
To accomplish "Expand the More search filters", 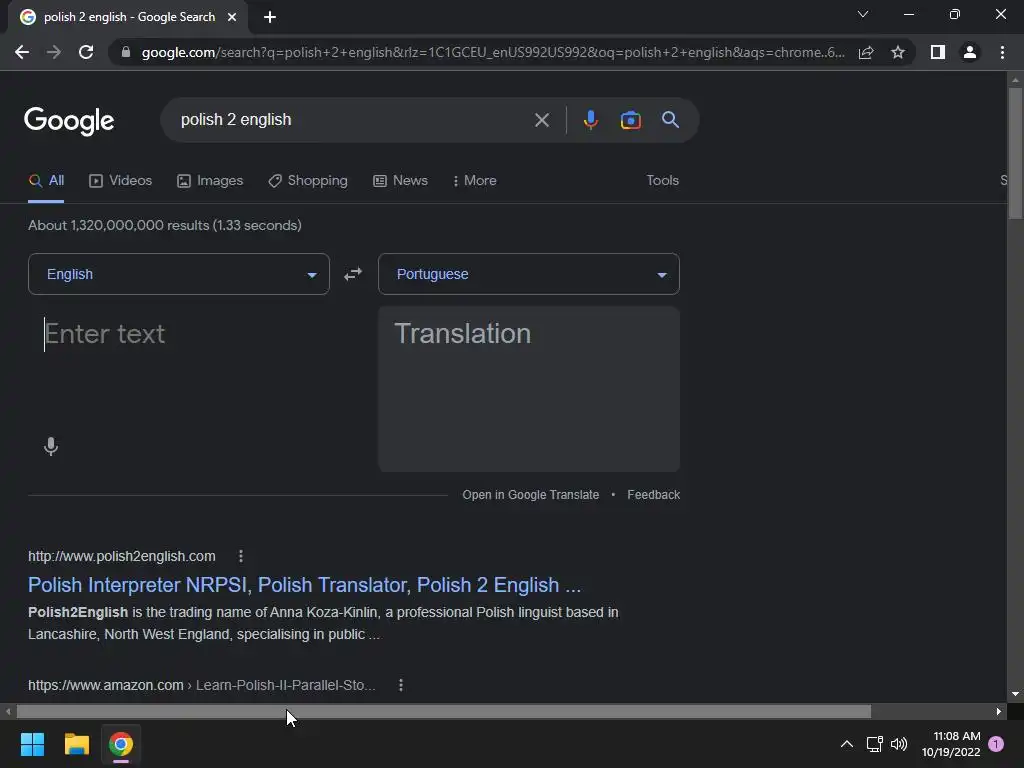I will click(475, 180).
